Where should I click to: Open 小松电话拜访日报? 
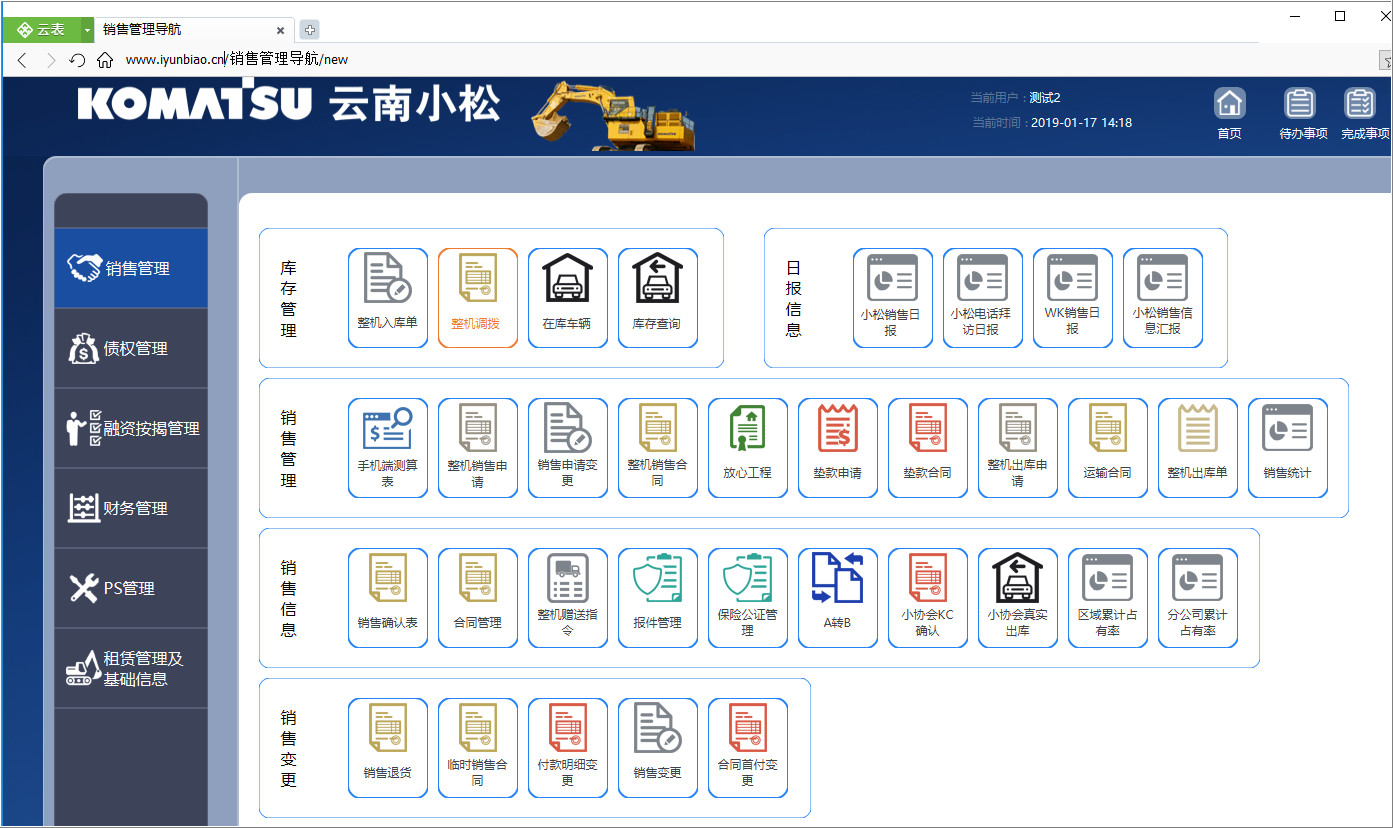coord(983,298)
